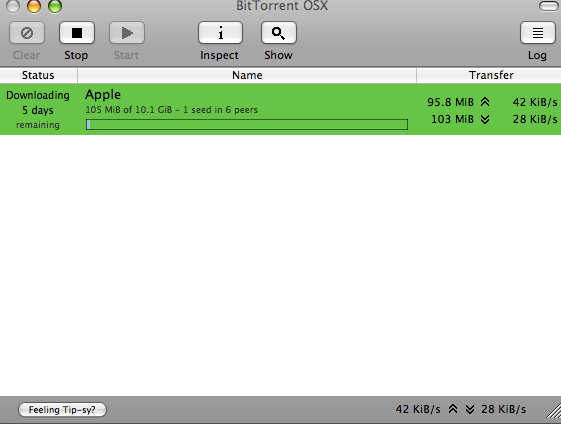The height and width of the screenshot is (424, 561).
Task: Click the upload arrows icon in Apple row
Action: 485,102
